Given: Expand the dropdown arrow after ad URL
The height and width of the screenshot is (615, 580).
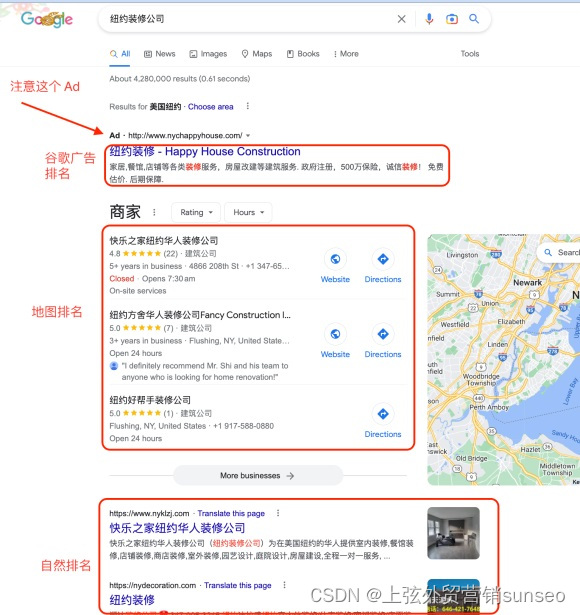Looking at the screenshot, I should coord(248,136).
